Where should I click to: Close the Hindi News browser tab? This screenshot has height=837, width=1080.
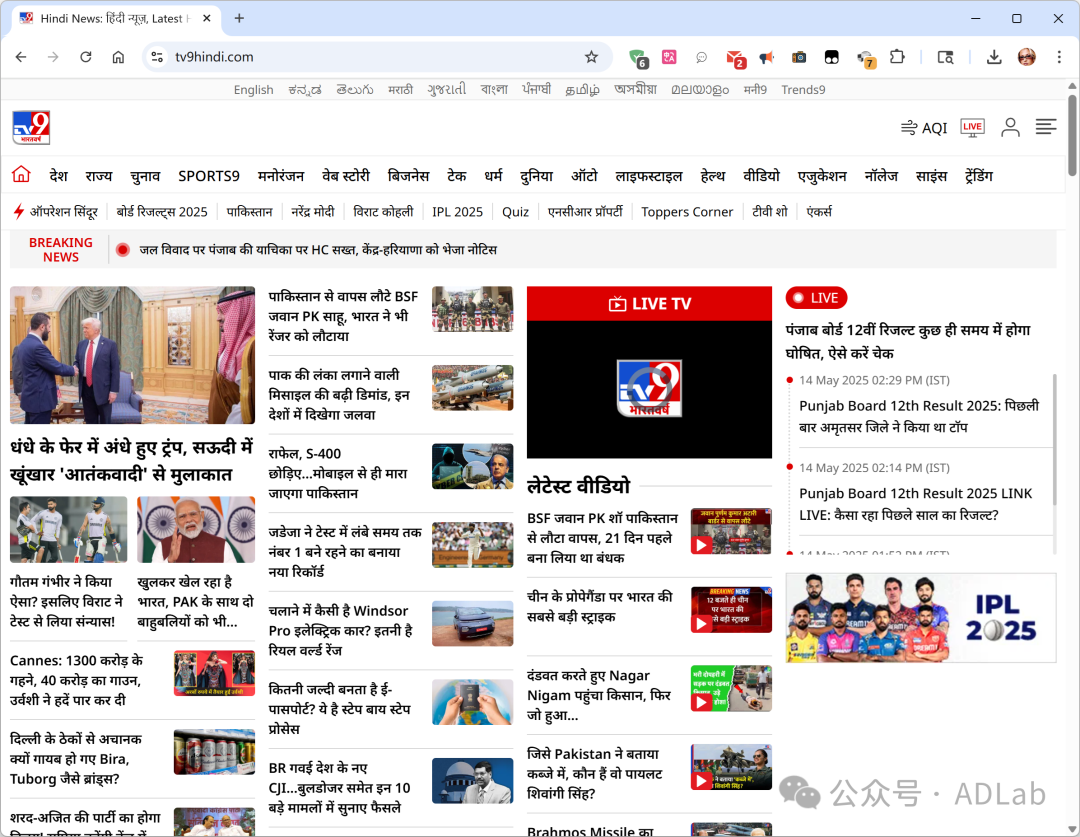point(207,19)
